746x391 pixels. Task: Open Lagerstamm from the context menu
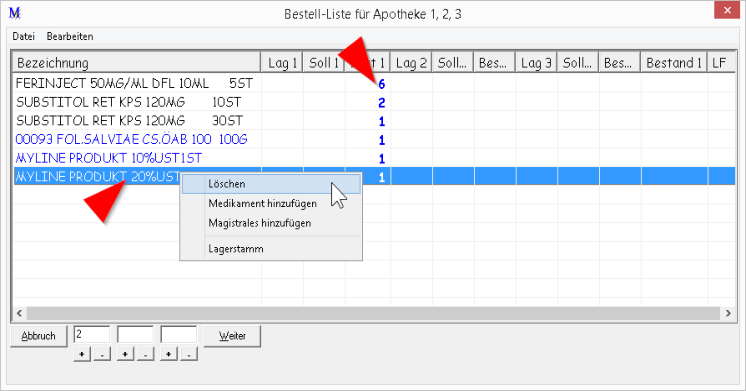(x=271, y=249)
